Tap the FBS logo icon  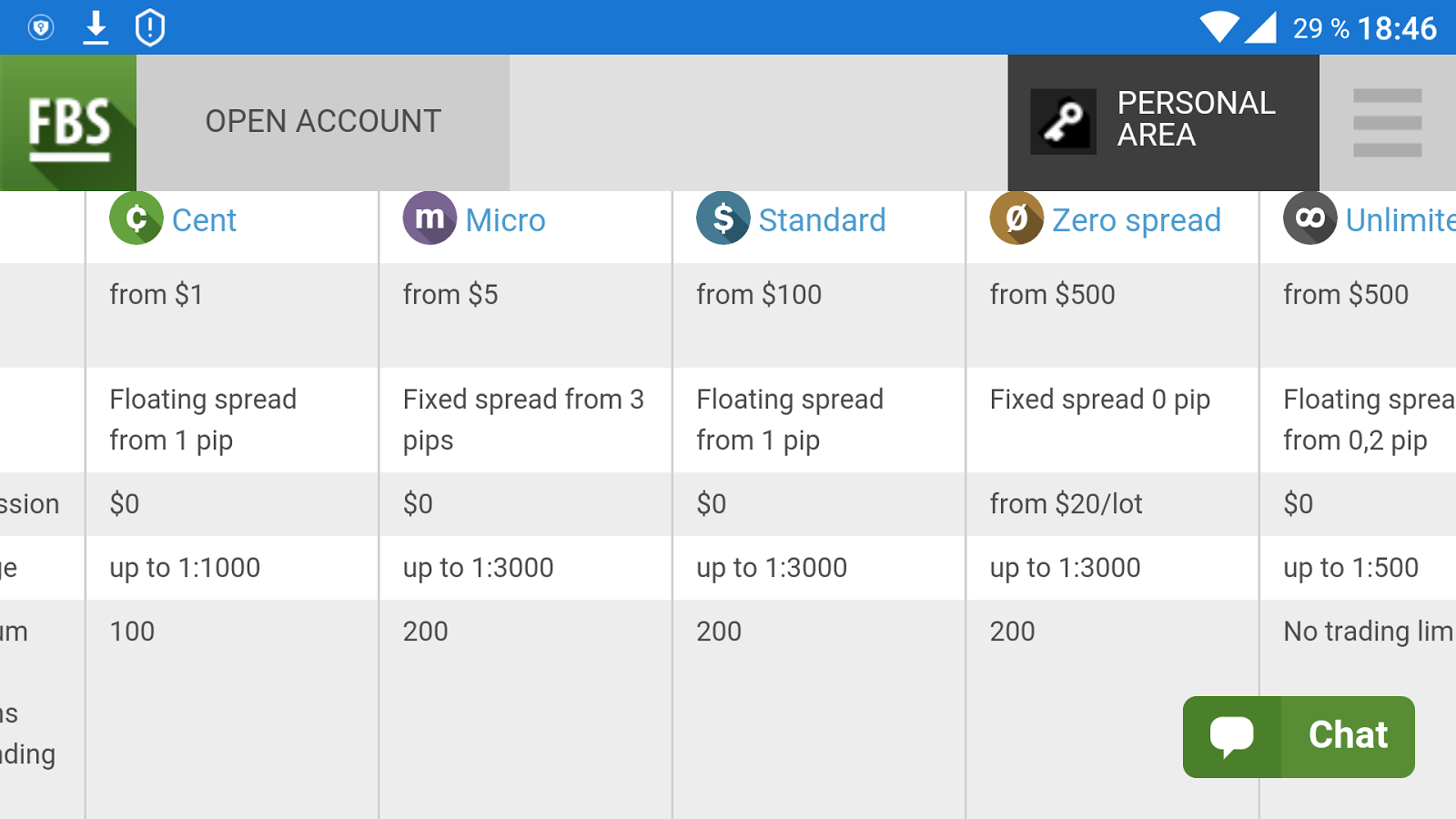68,123
